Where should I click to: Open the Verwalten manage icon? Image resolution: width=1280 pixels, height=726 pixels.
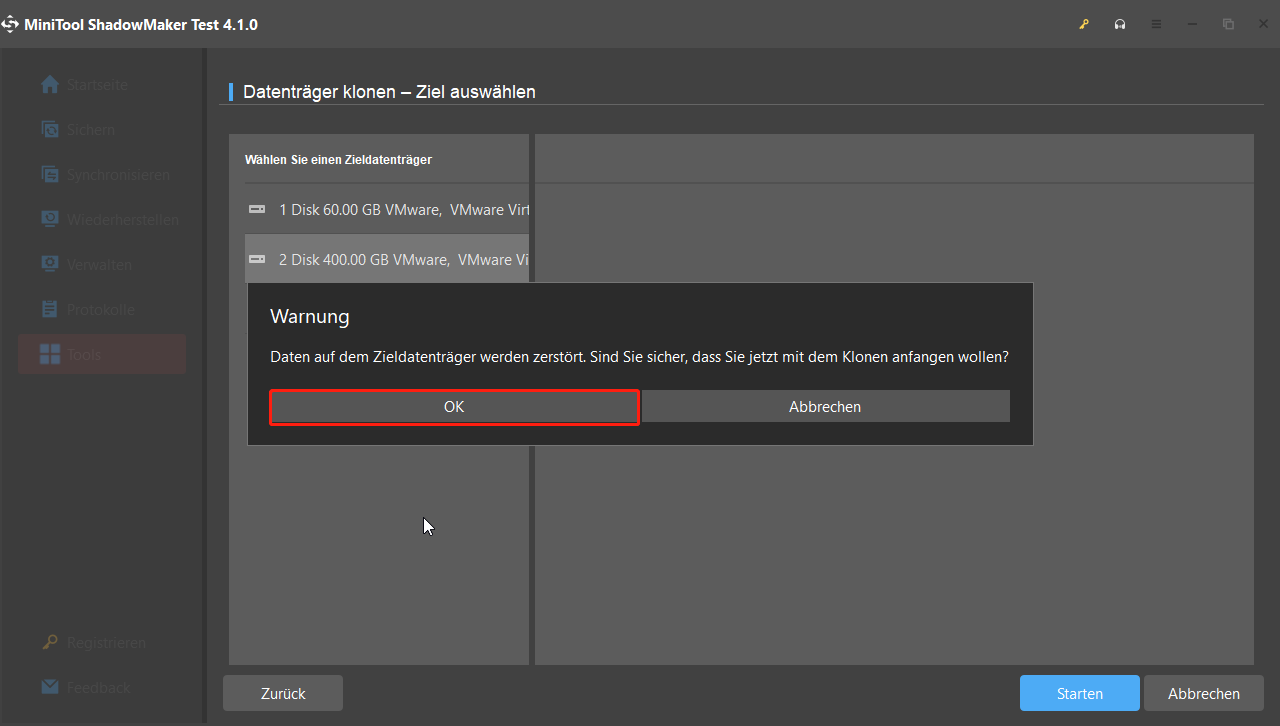click(x=49, y=265)
